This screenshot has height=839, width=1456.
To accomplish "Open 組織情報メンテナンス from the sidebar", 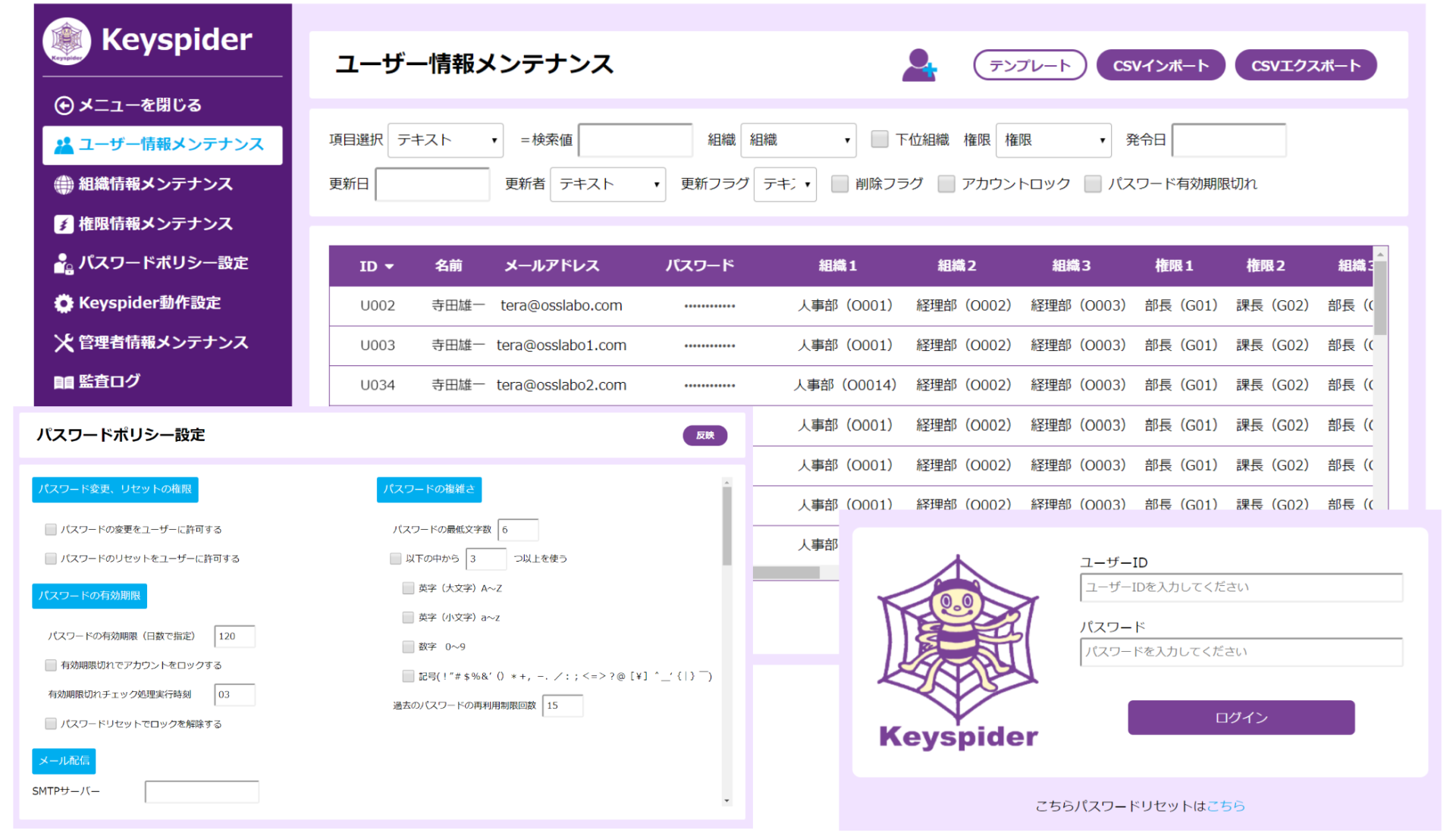I will point(155,184).
